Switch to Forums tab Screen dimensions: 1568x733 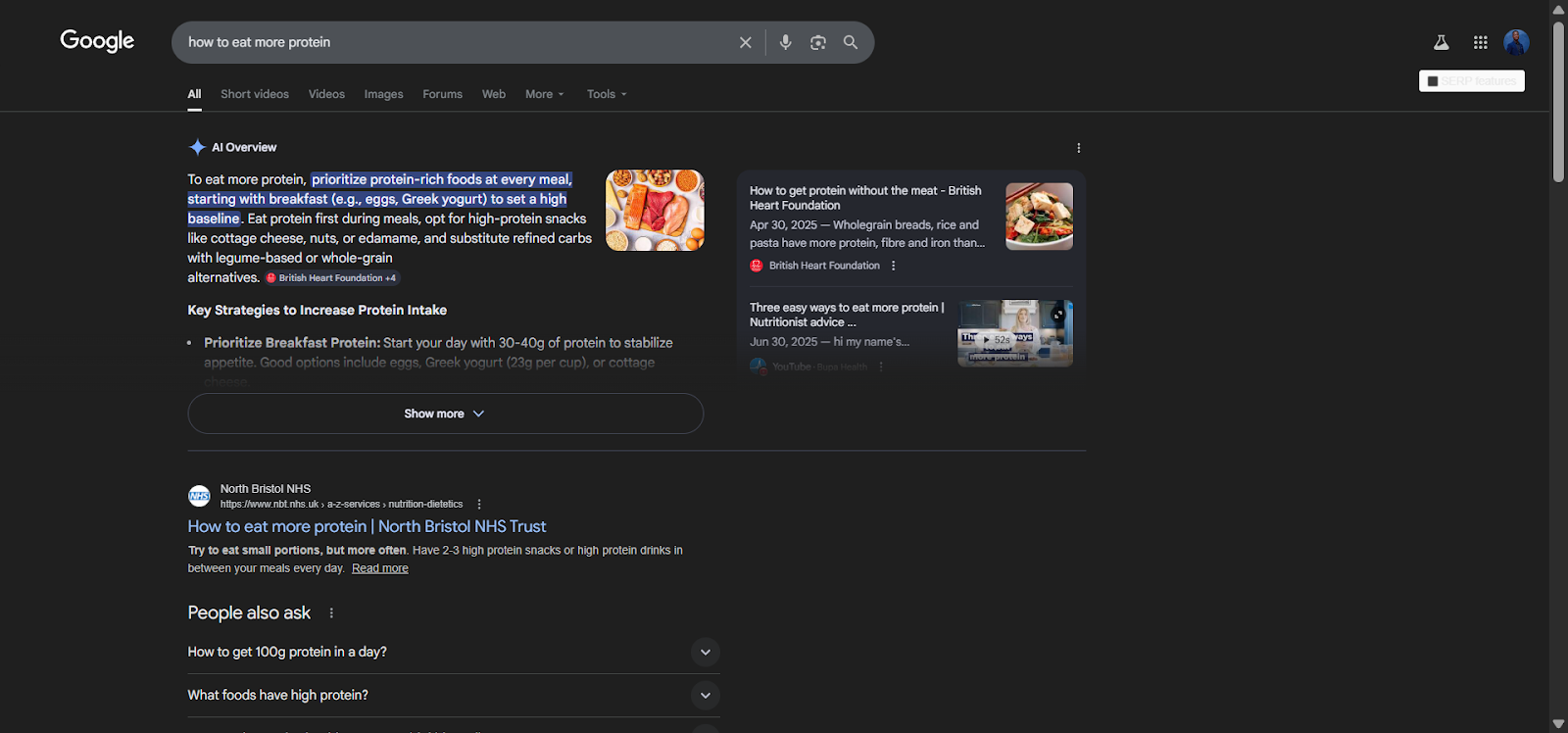tap(442, 94)
